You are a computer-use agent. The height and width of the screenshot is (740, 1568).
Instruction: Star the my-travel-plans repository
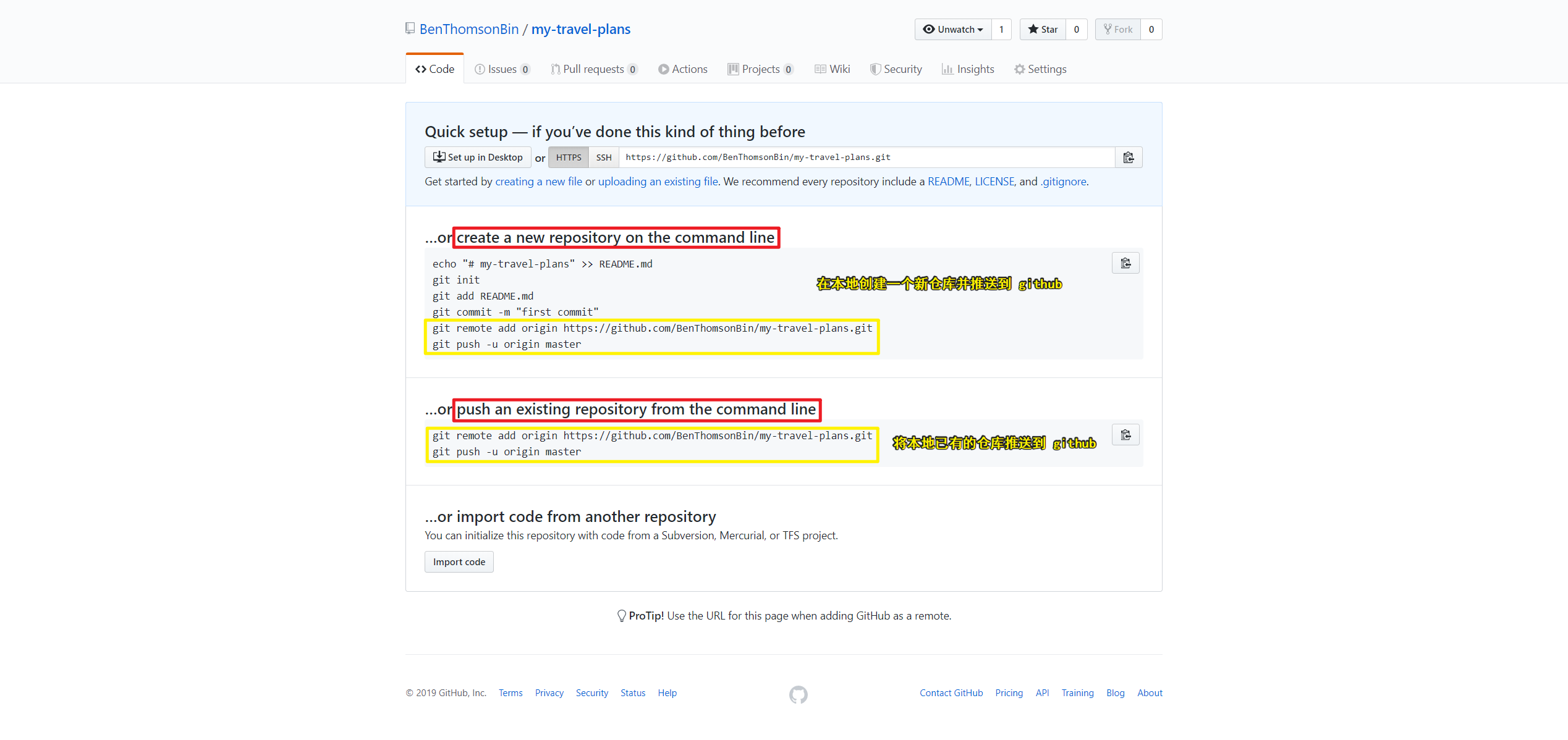(x=1043, y=29)
